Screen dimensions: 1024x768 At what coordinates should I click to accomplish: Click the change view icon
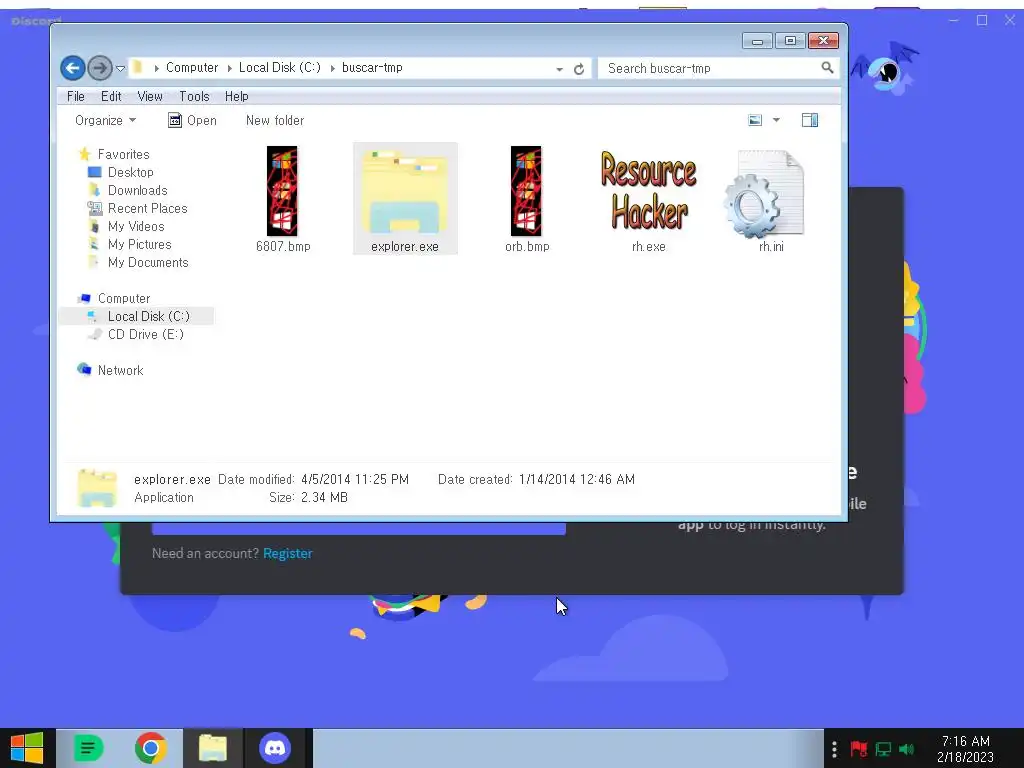tap(755, 120)
